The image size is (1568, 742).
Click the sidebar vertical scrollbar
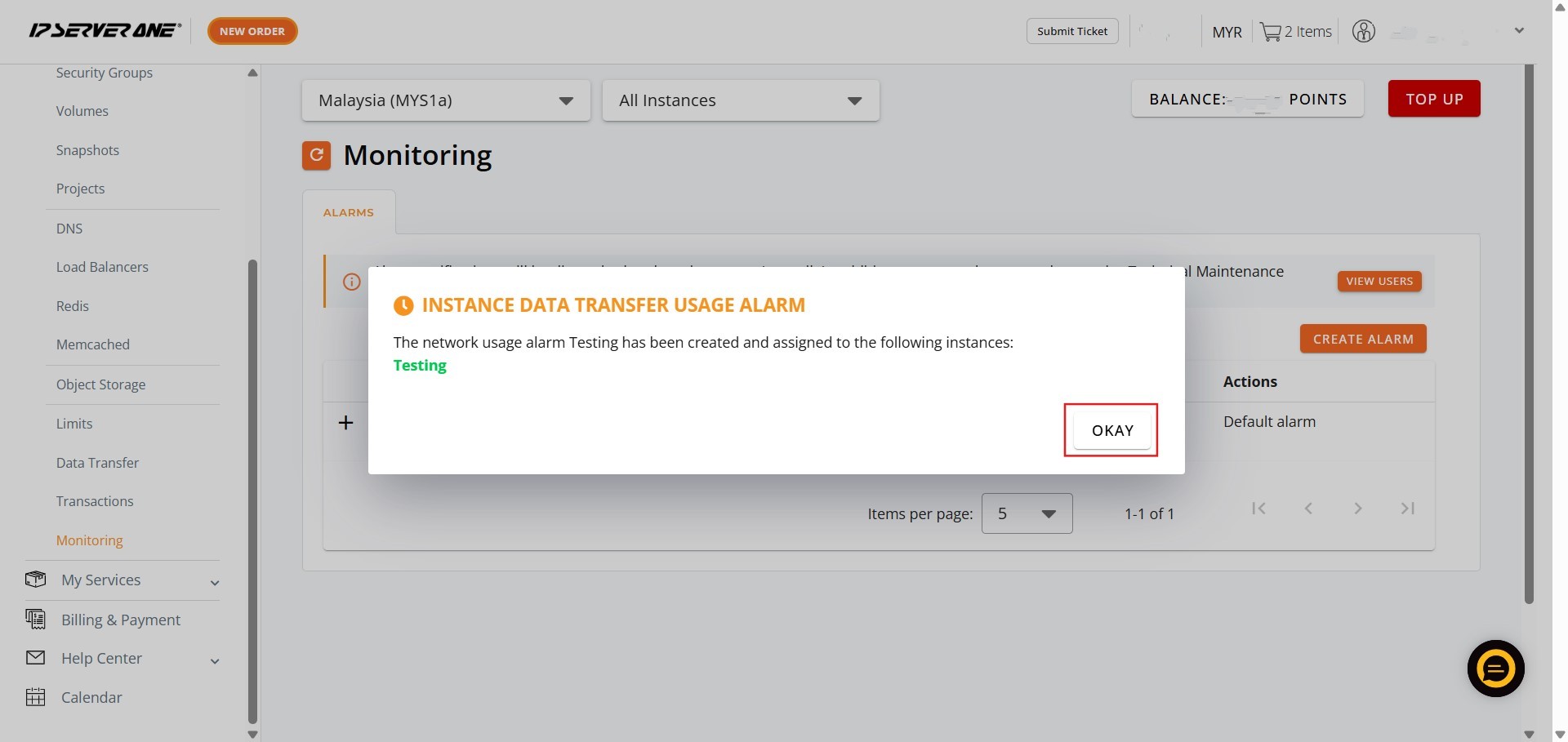click(252, 490)
